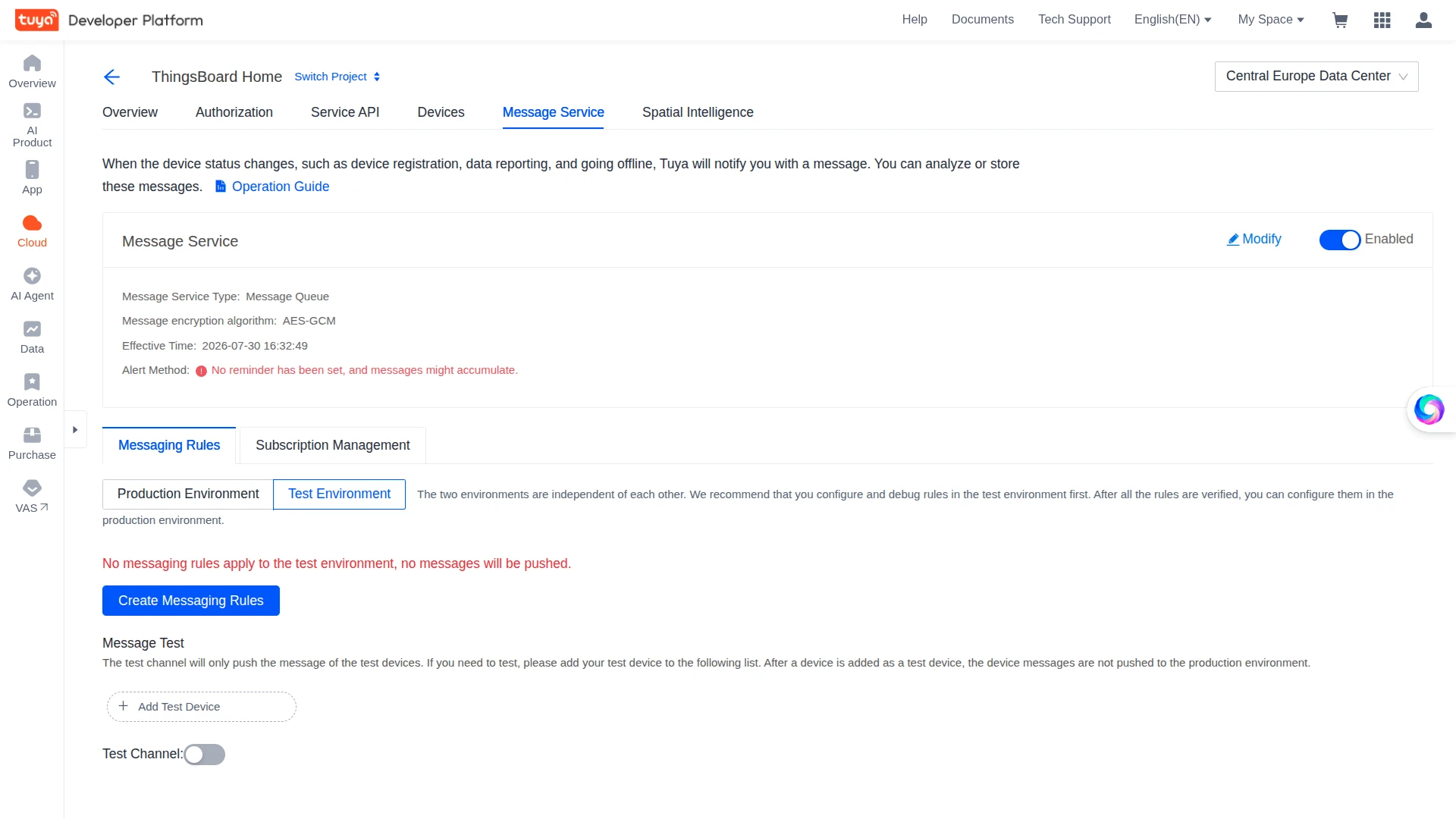Expand the collapsed sidebar panel arrow

pos(75,430)
